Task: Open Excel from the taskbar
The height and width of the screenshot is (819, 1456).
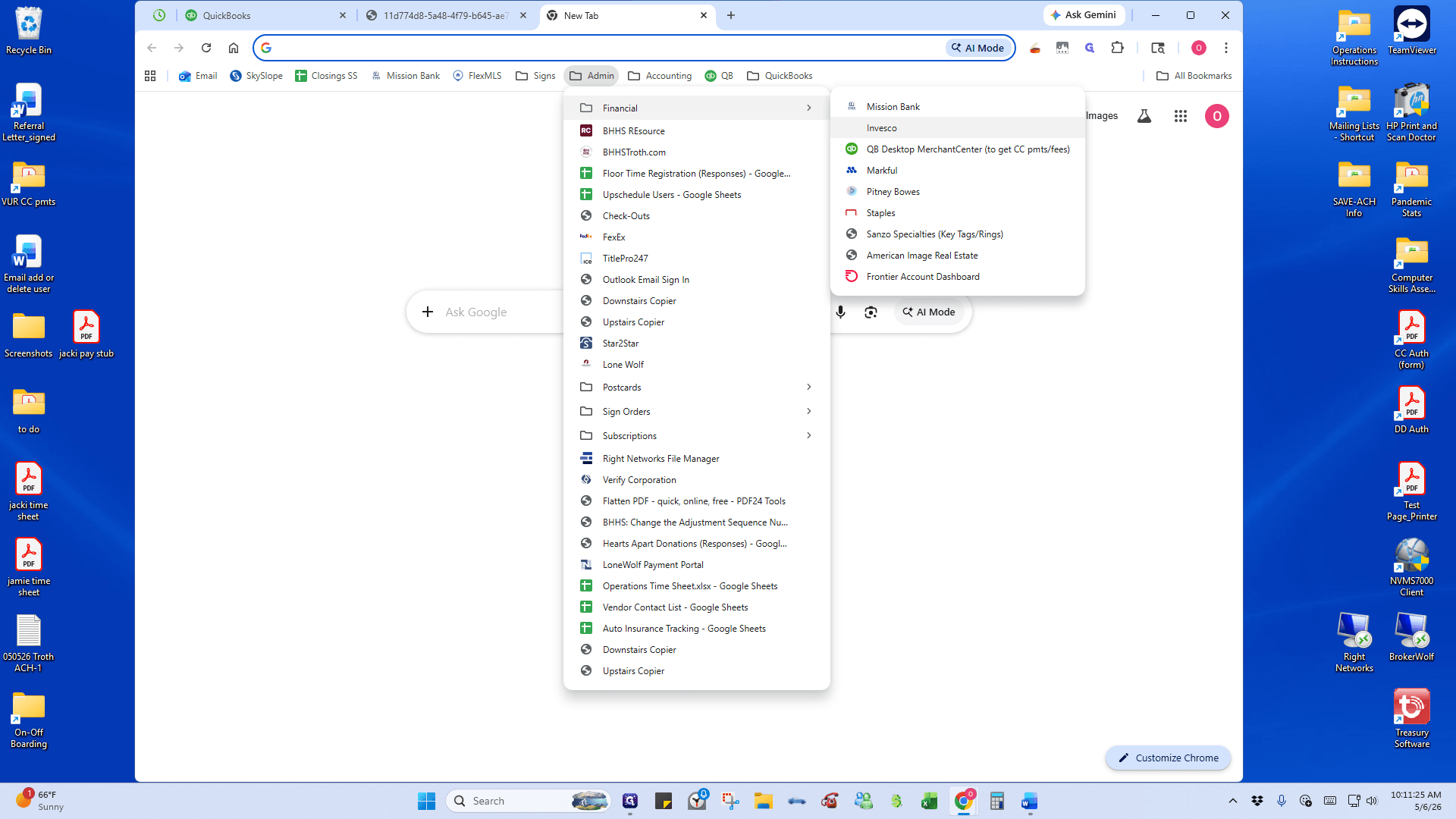Action: 929,801
